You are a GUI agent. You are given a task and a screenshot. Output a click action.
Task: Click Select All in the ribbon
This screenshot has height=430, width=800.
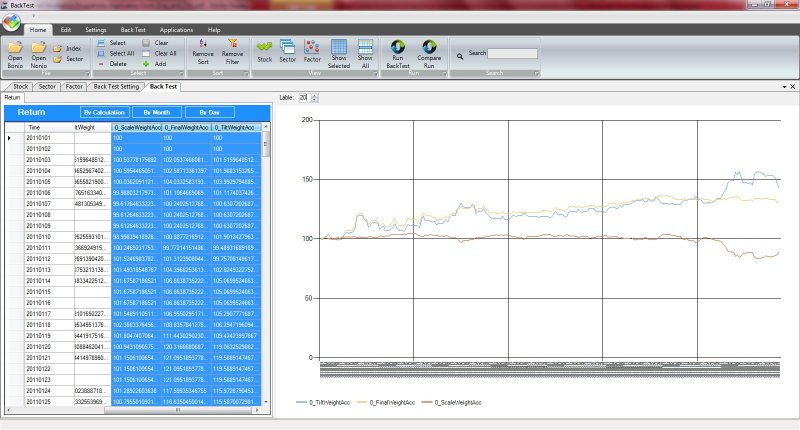pyautogui.click(x=116, y=53)
